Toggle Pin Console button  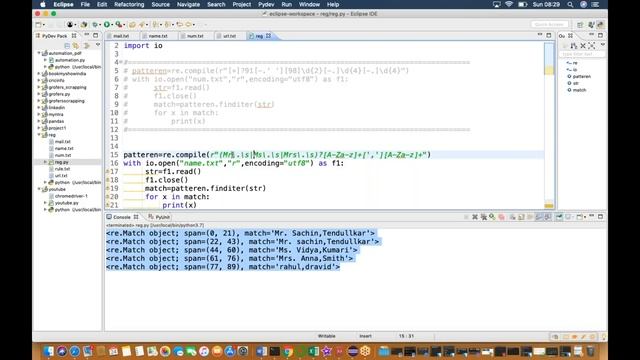[560, 217]
